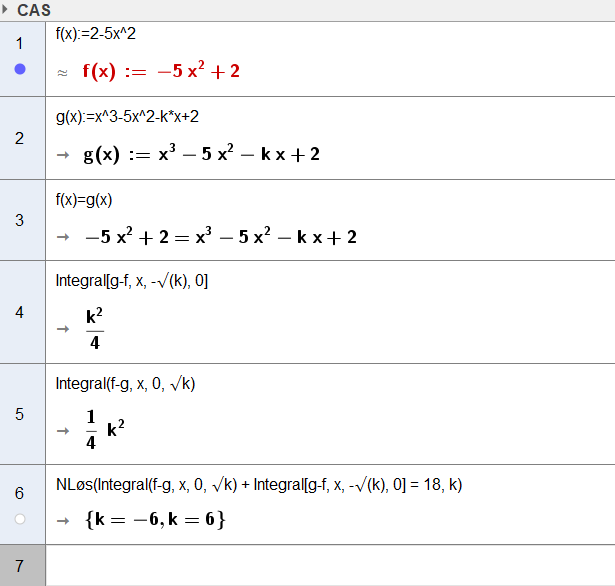Click the k²/4 output in row 4
615x586 pixels.
point(95,329)
